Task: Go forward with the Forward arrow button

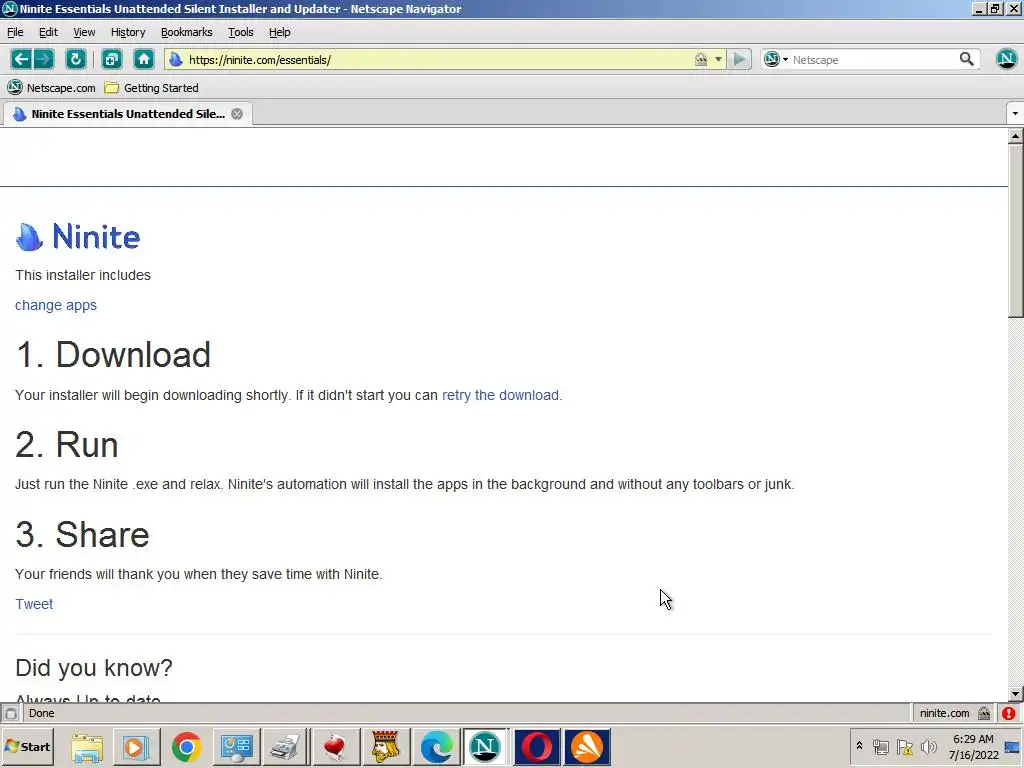Action: tap(44, 59)
